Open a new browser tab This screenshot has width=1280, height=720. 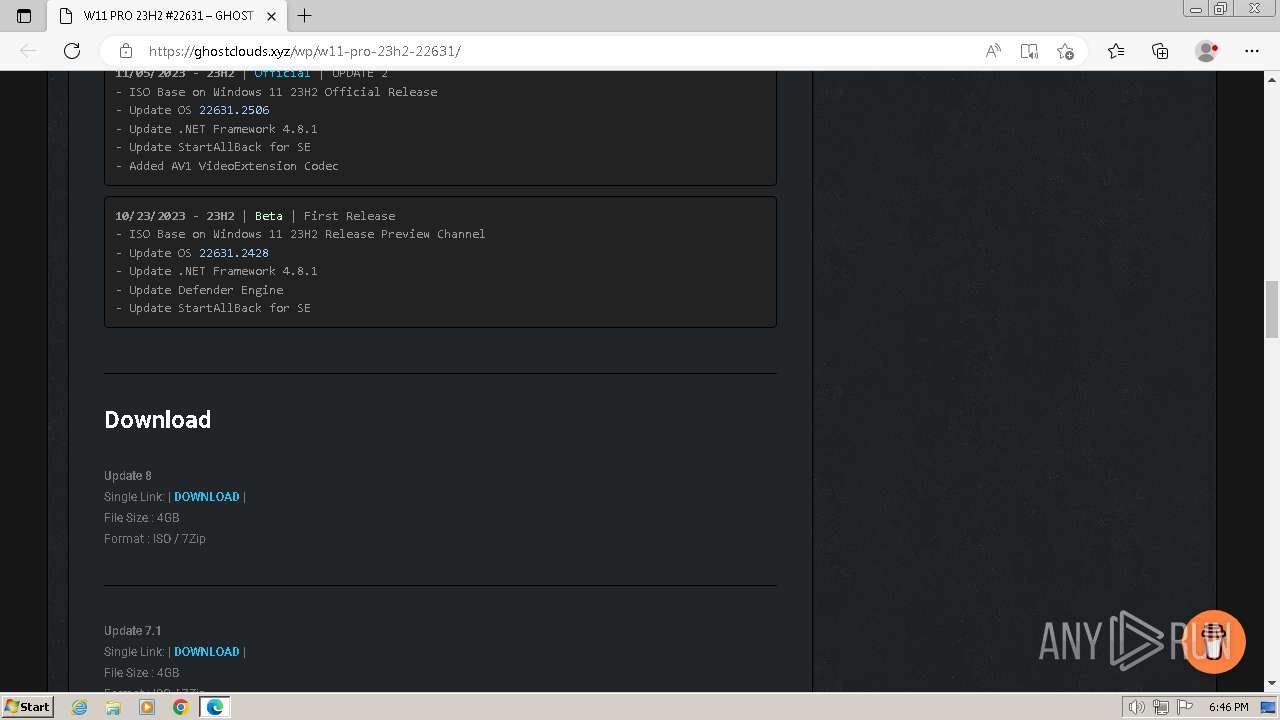305,16
